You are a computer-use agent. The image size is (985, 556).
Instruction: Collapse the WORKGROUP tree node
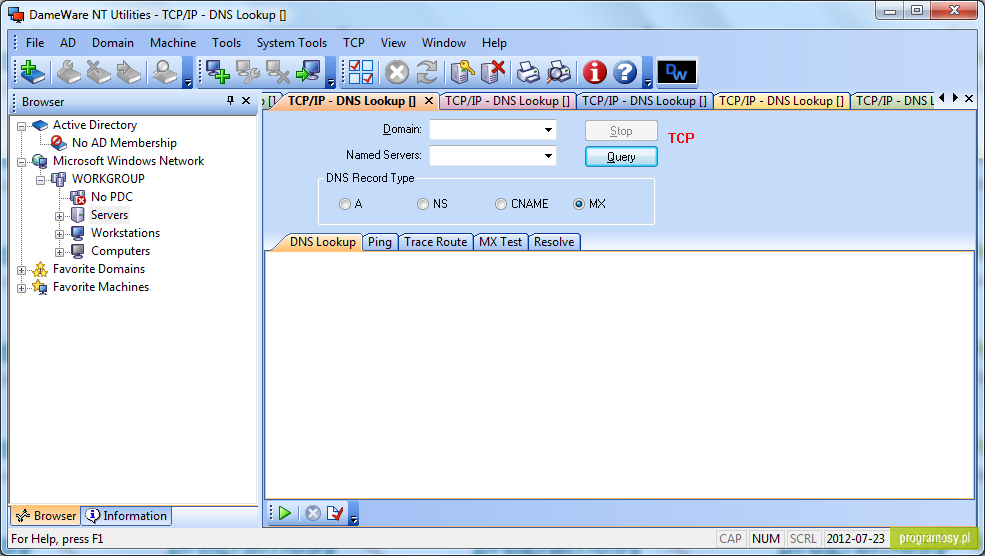pos(40,180)
